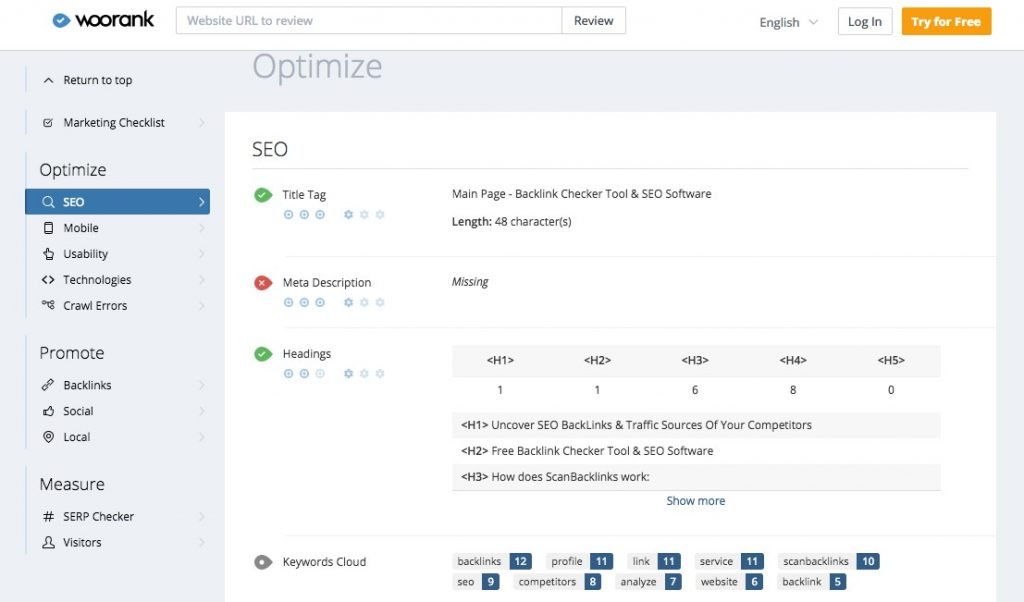Image resolution: width=1024 pixels, height=602 pixels.
Task: Select SEO in the Optimize menu
Action: click(118, 202)
